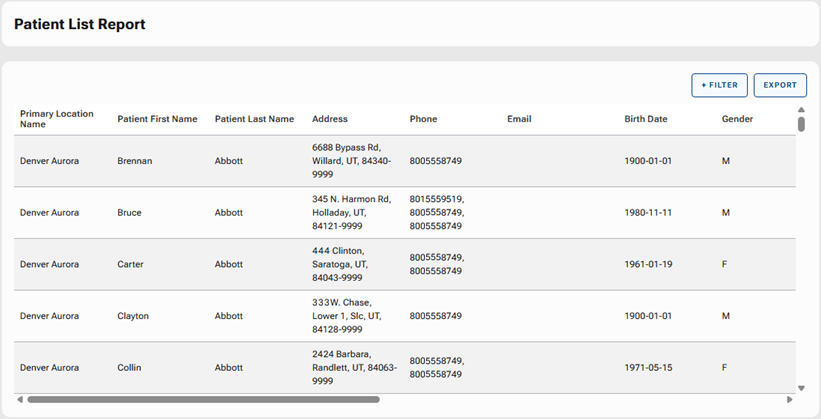Click the vertical scrollbar up arrow
The image size is (821, 419).
[801, 110]
